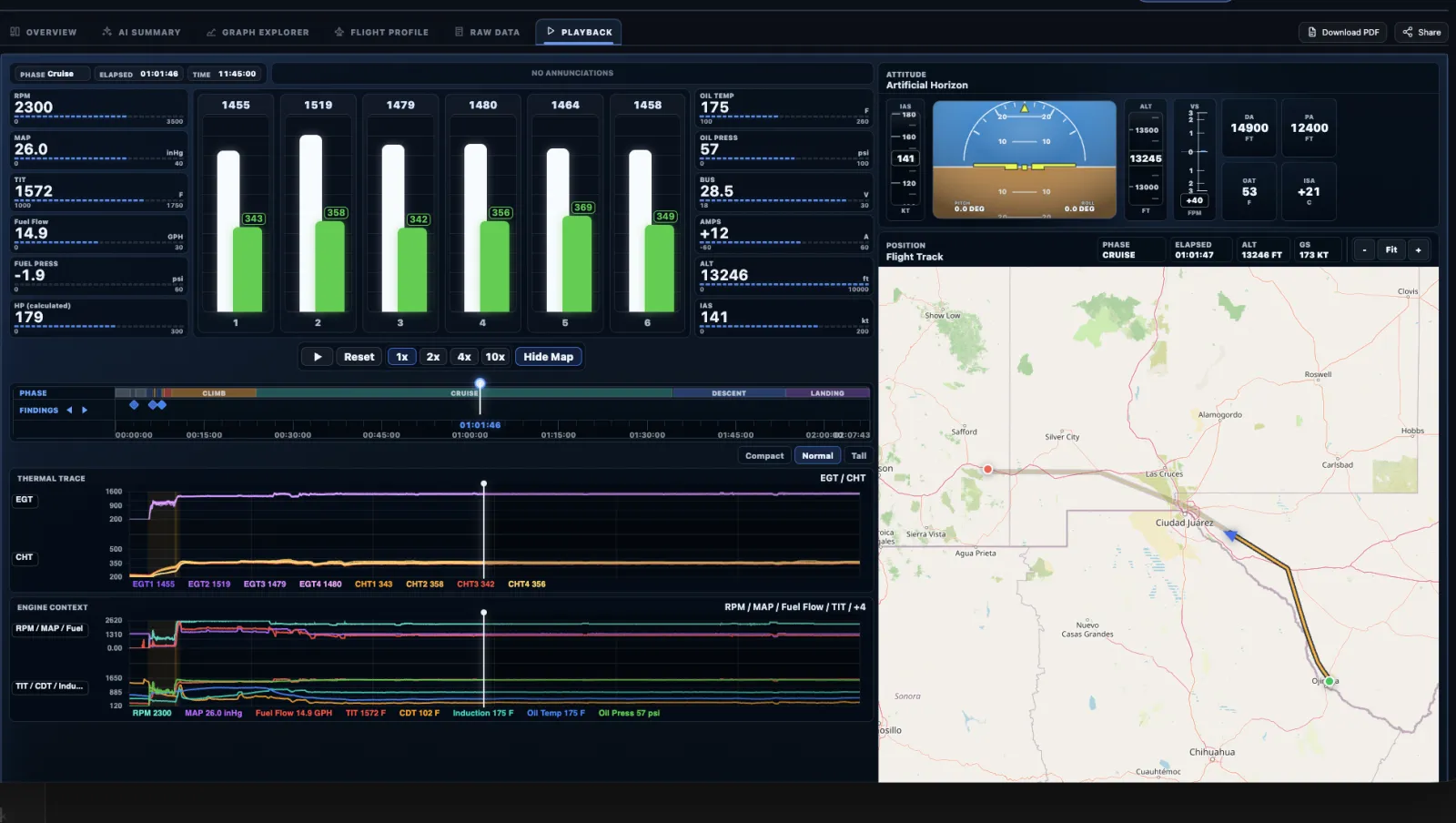The width and height of the screenshot is (1456, 823).
Task: Click the timeline playhead handle
Action: point(480,383)
